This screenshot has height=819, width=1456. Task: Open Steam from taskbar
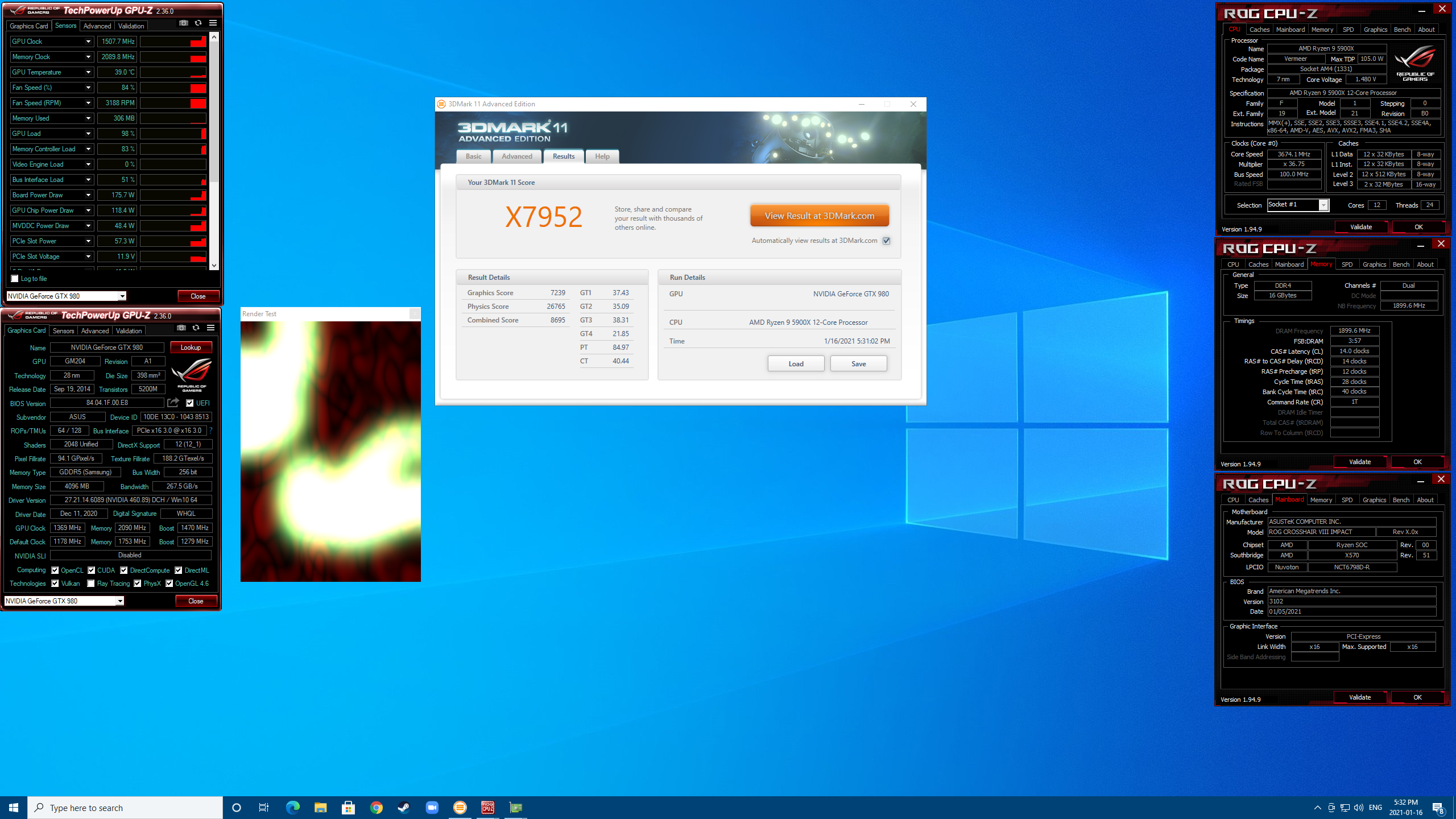click(404, 808)
